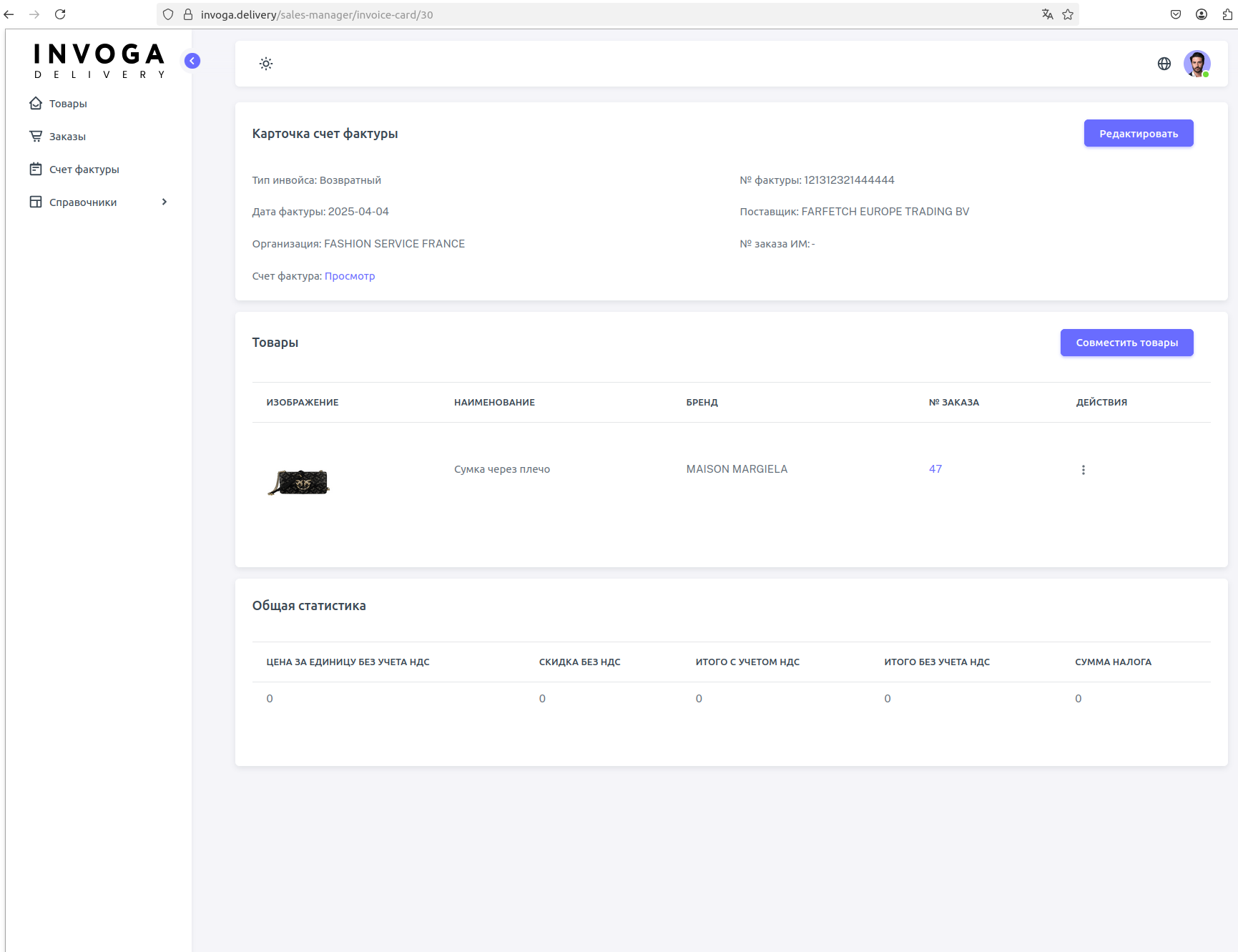
Task: Click the home icon next to Товары
Action: click(36, 103)
